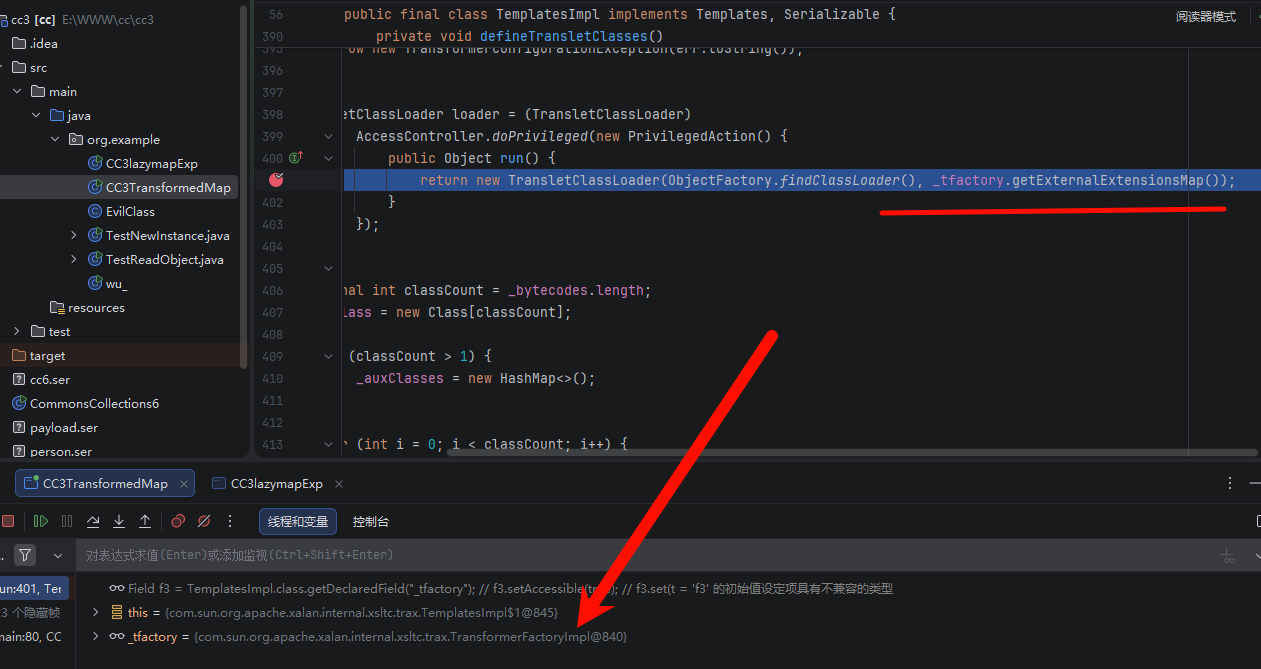Select CC3TransformedMap in project tree
This screenshot has height=669, width=1261.
click(167, 187)
